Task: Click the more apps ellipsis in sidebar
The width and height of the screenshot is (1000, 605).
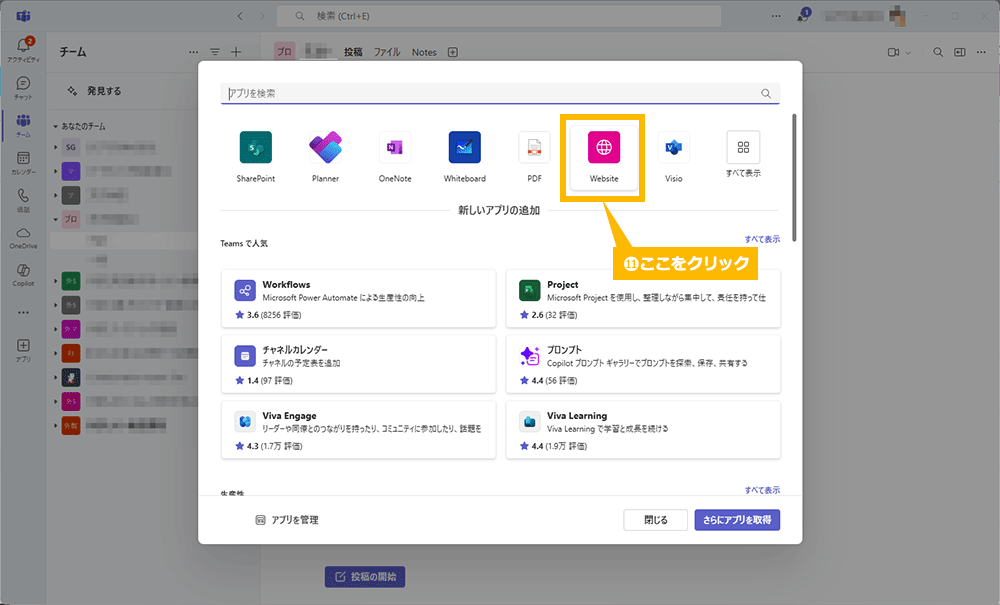Action: tap(24, 312)
